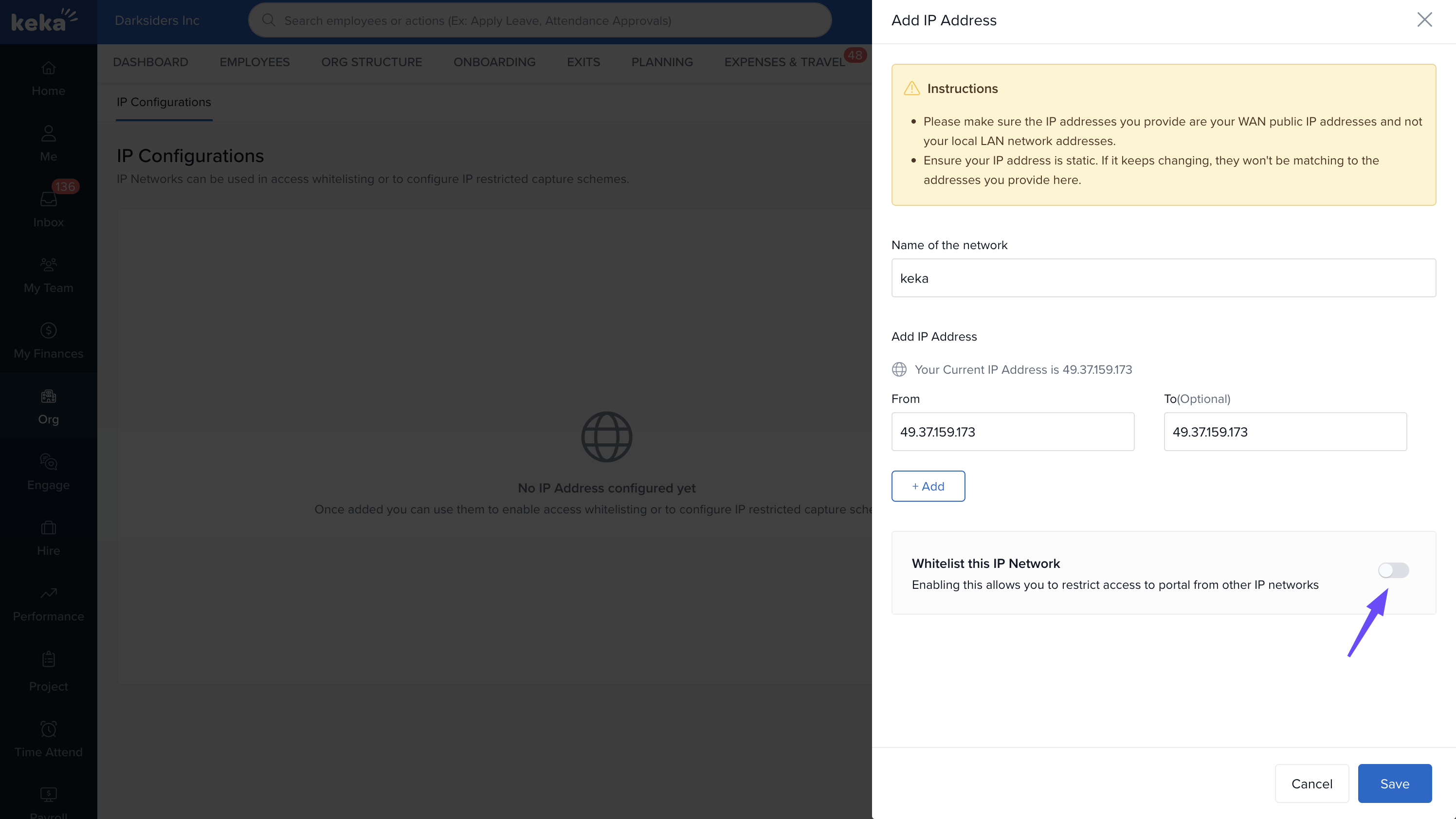This screenshot has height=819, width=1456.
Task: Click the + Add button
Action: click(928, 486)
